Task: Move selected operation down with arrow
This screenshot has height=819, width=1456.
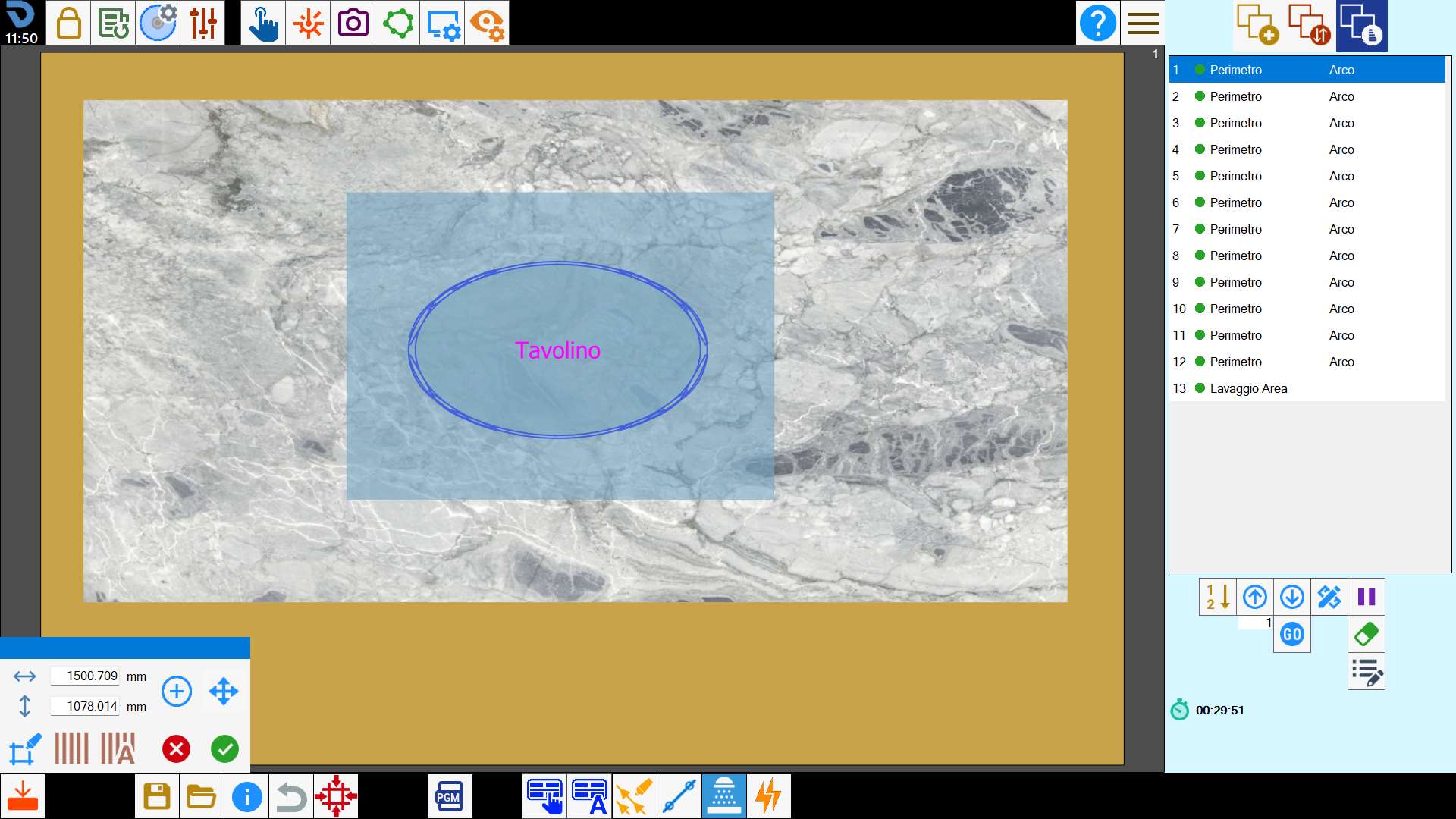Action: [x=1292, y=597]
